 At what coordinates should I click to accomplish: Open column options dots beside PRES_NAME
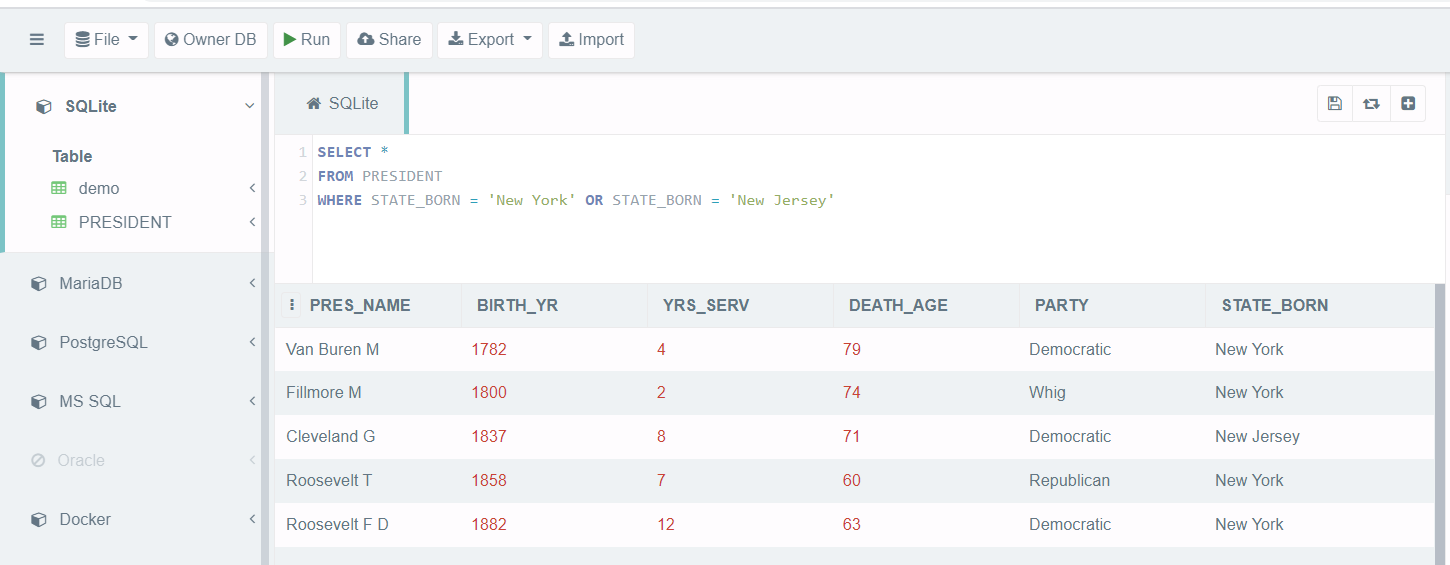tap(292, 305)
